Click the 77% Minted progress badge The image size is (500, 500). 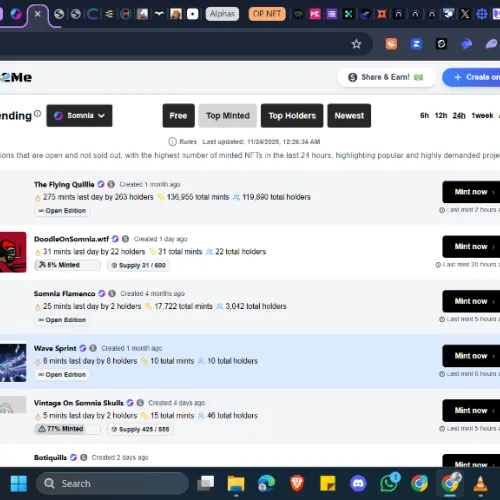67,429
